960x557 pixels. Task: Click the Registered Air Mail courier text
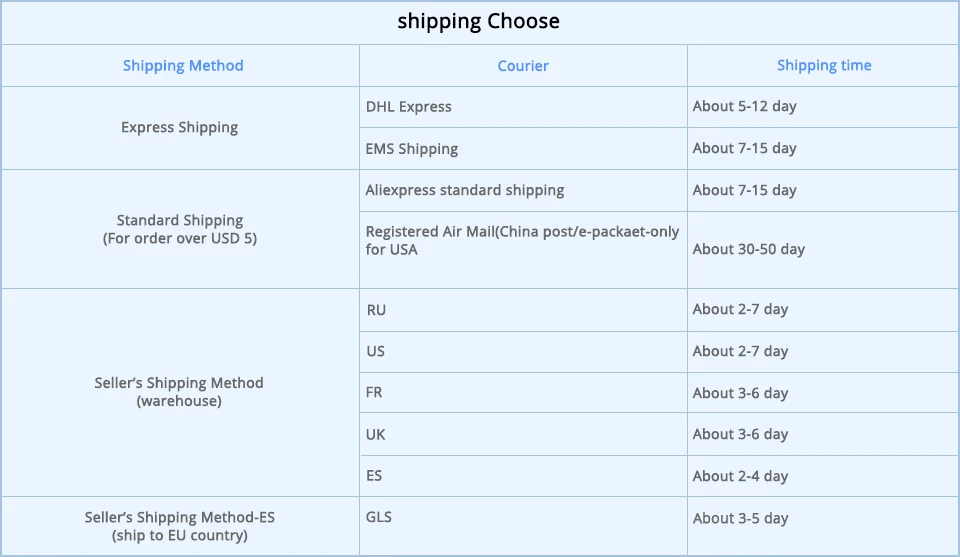[x=522, y=240]
